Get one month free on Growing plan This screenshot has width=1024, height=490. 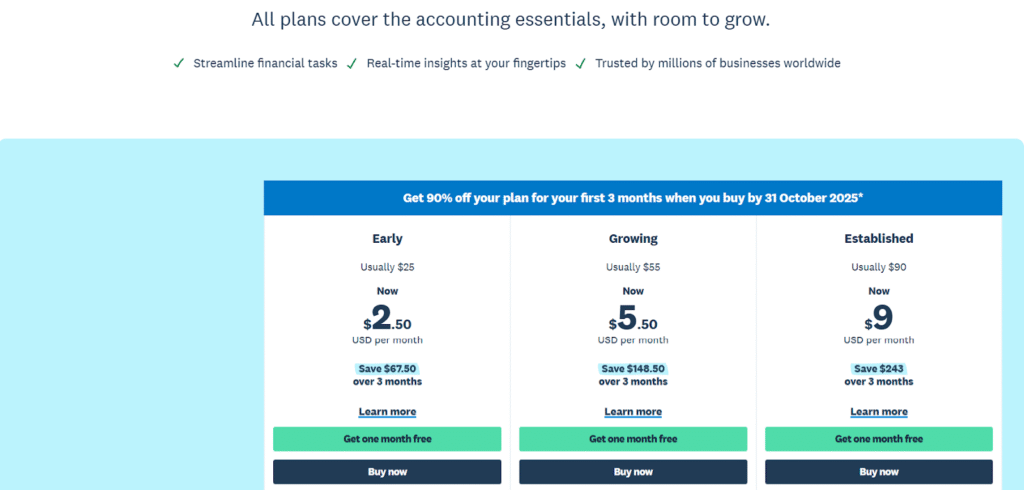[x=633, y=439]
